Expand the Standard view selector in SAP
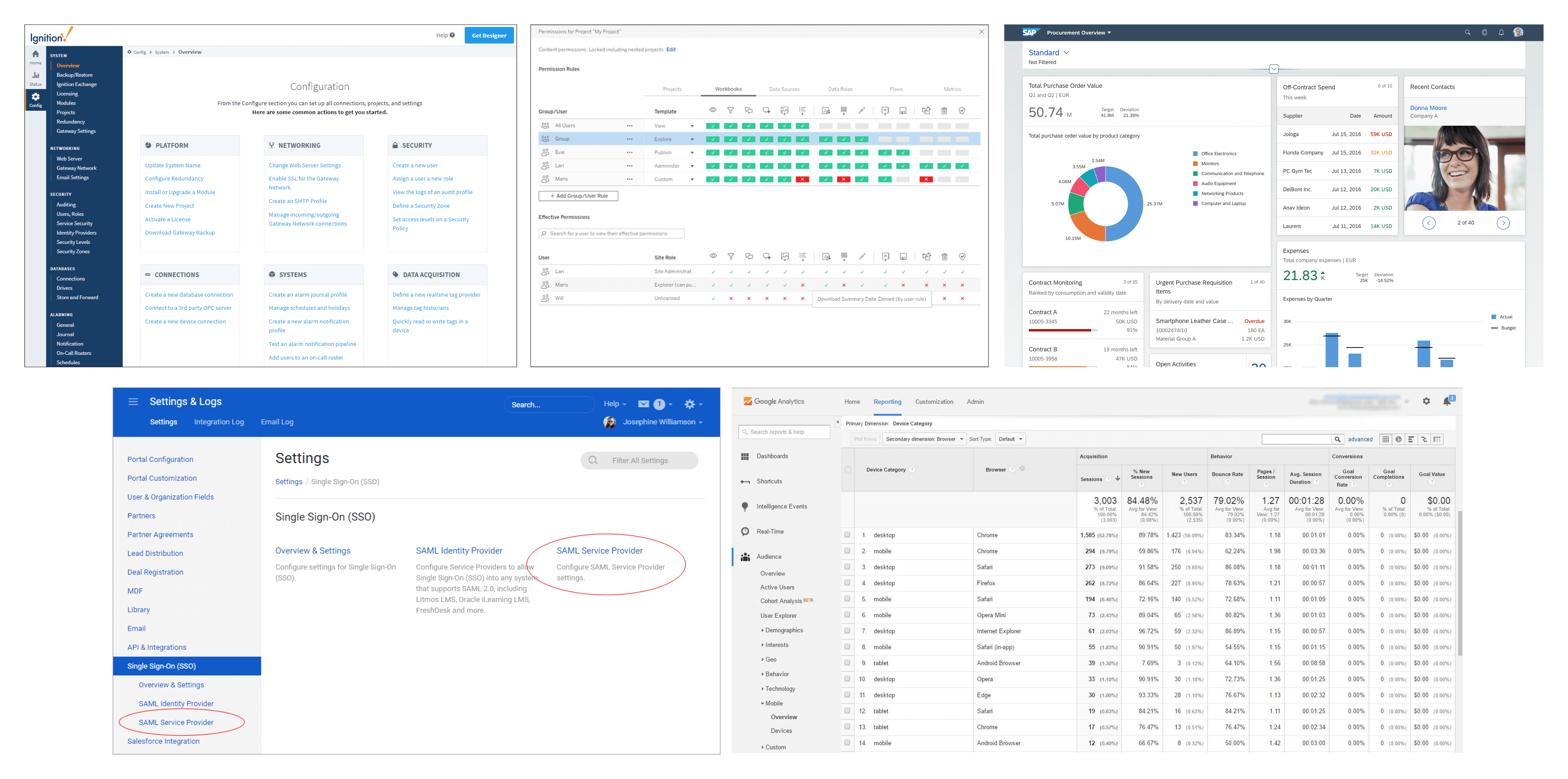The height and width of the screenshot is (779, 1568). (1049, 53)
